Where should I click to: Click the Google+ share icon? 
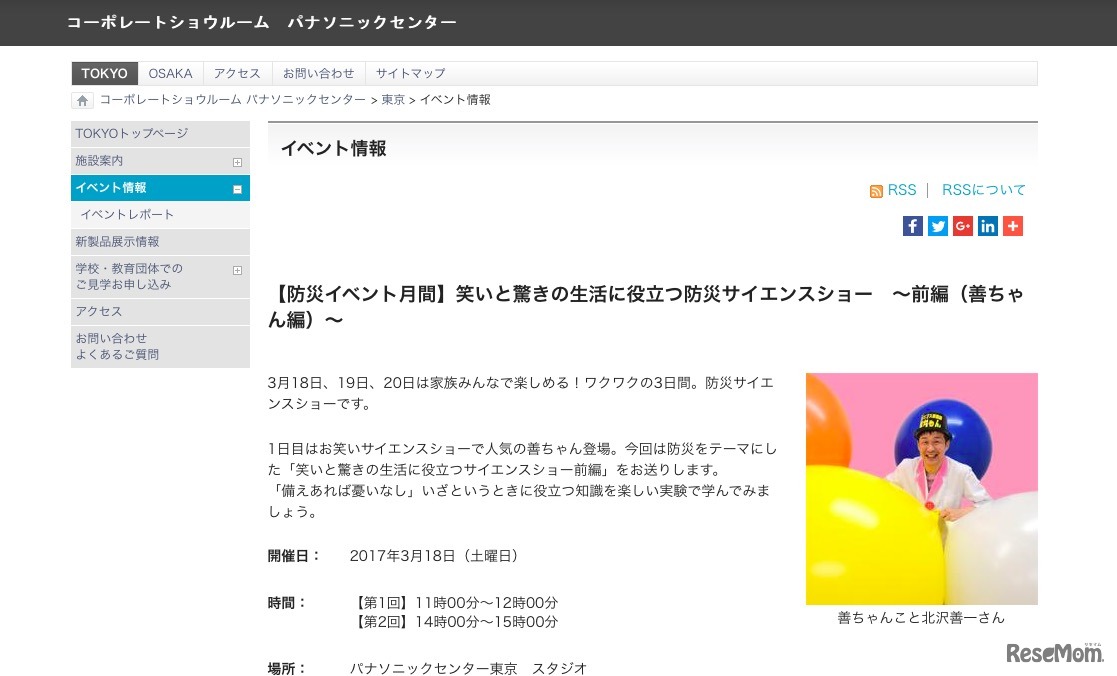(x=962, y=226)
